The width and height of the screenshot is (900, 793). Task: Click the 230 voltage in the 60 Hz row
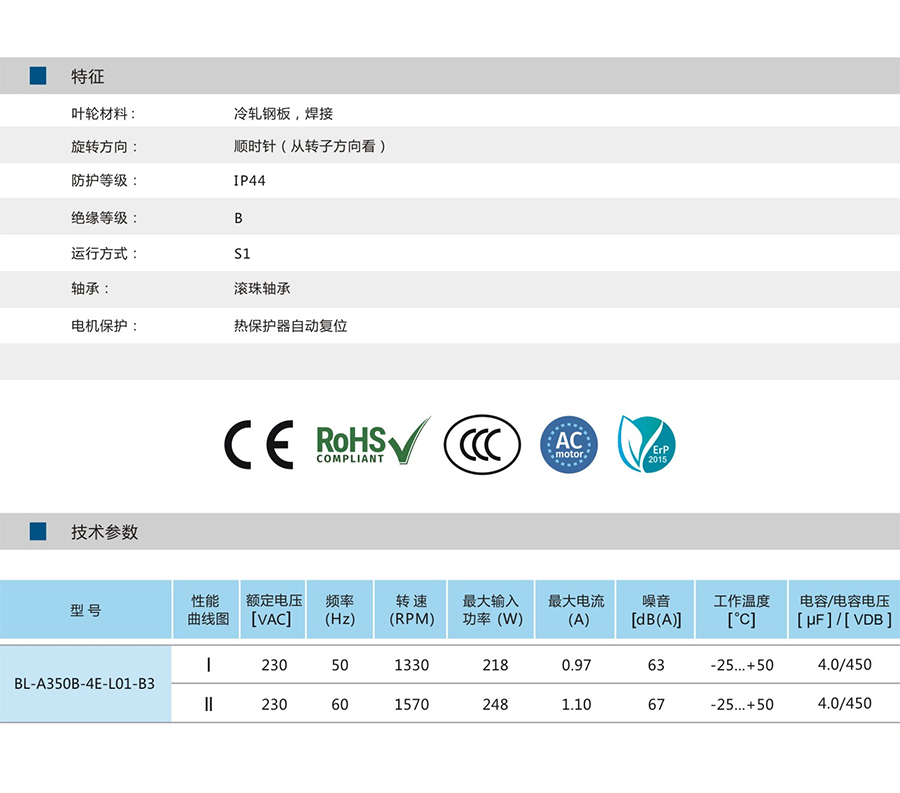[274, 704]
